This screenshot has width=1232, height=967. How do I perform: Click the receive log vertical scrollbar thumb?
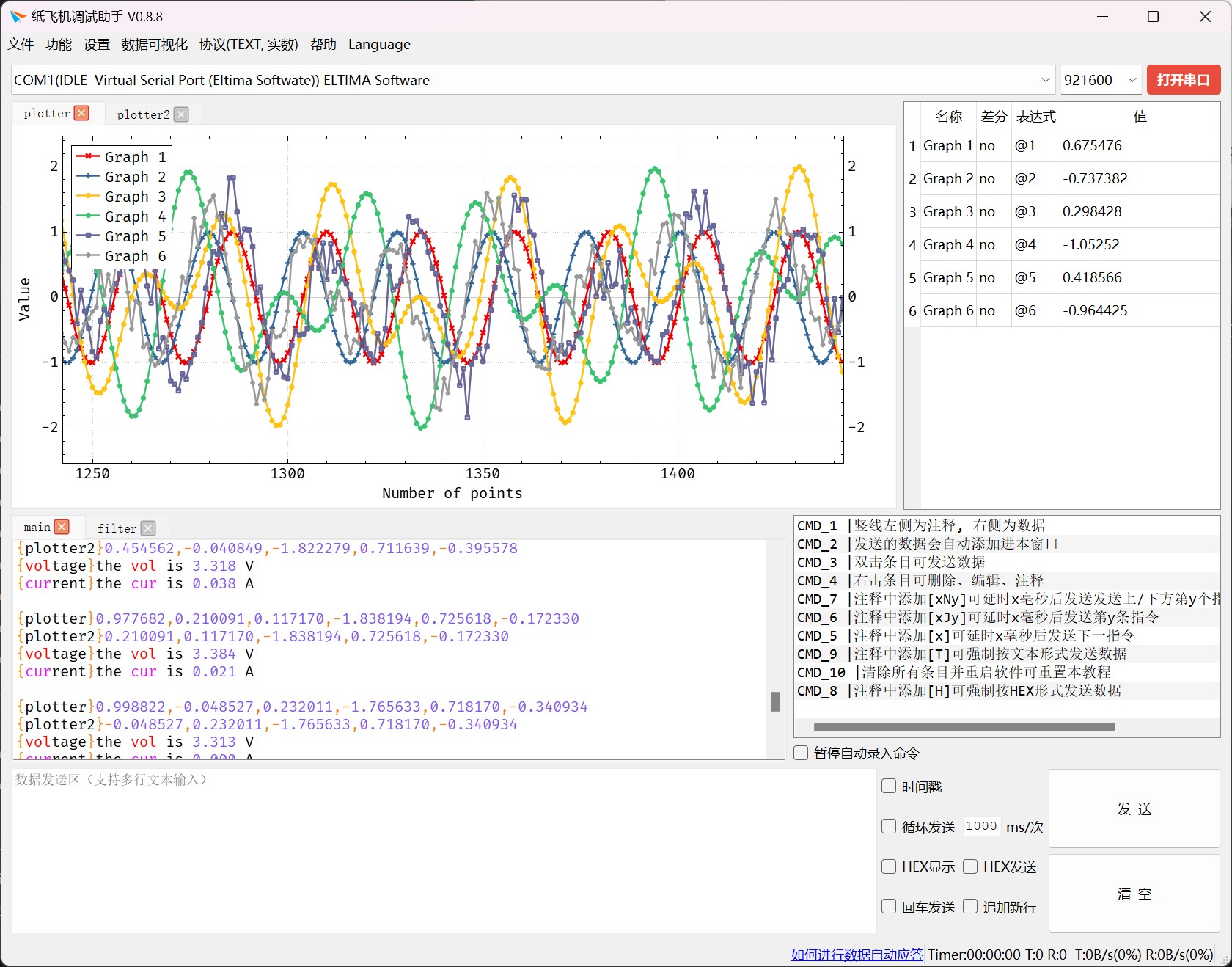click(775, 701)
